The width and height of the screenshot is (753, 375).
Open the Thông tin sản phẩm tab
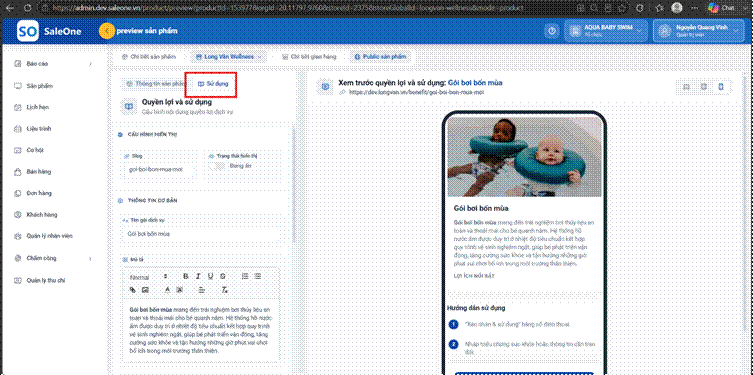154,84
